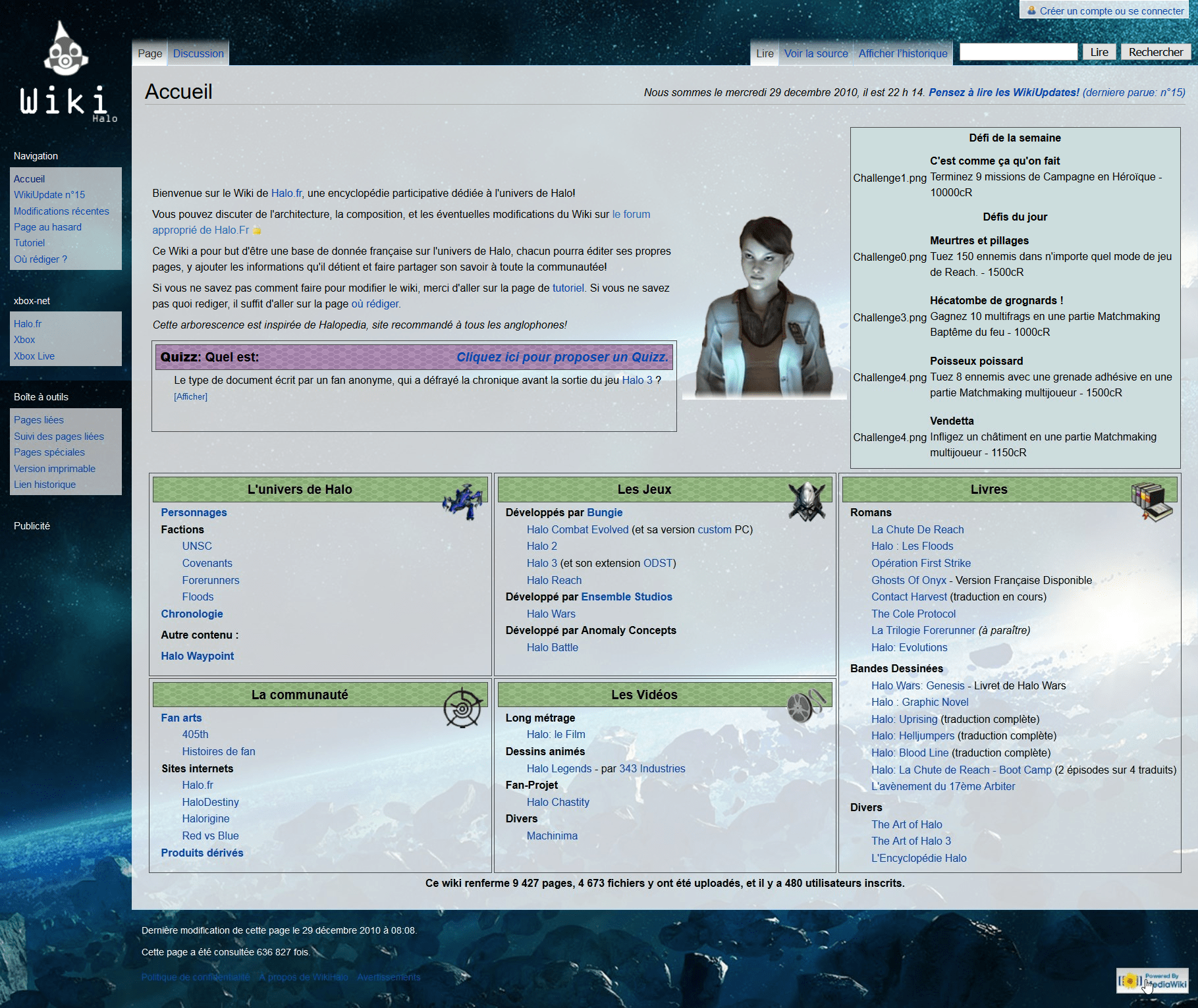Open Modifications récentes in the navigation sidebar
1198x1008 pixels.
coord(61,211)
